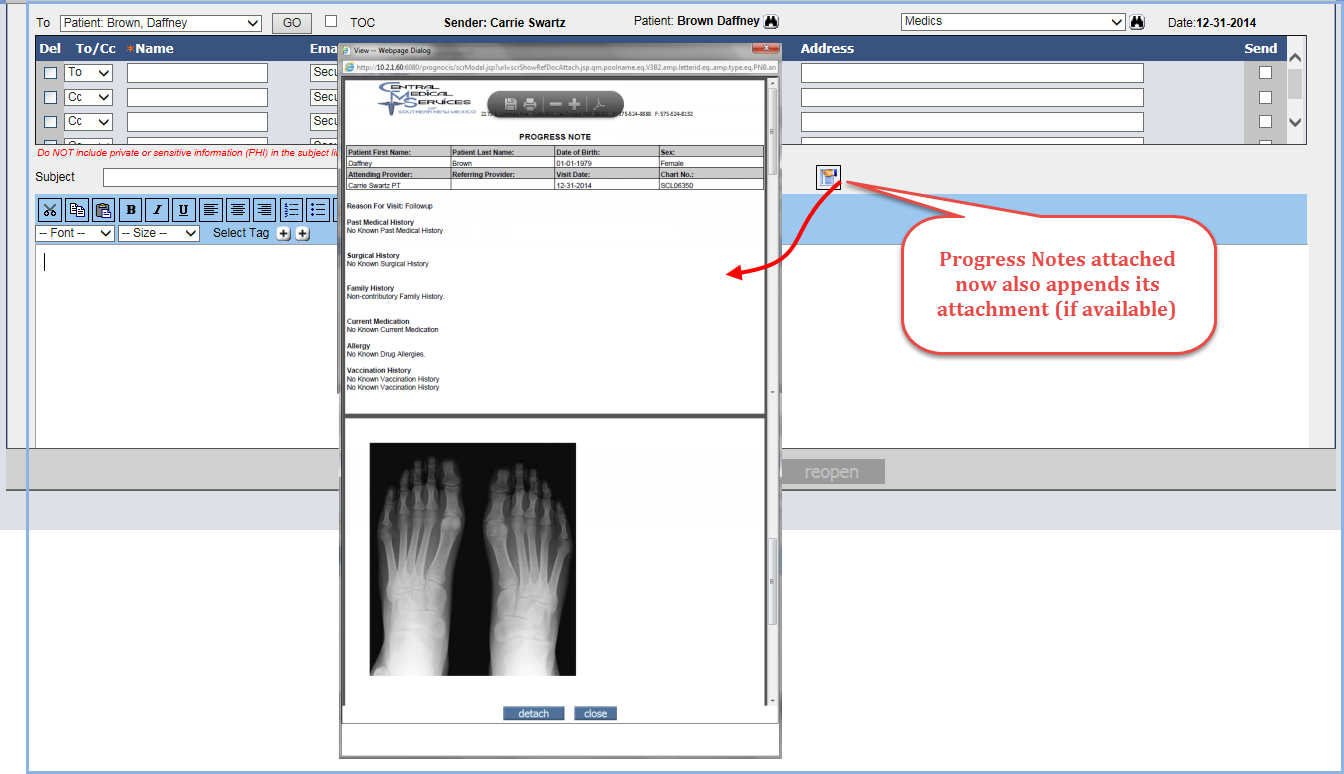Insert a numbered list
Viewport: 1344px width, 774px height.
coord(292,210)
